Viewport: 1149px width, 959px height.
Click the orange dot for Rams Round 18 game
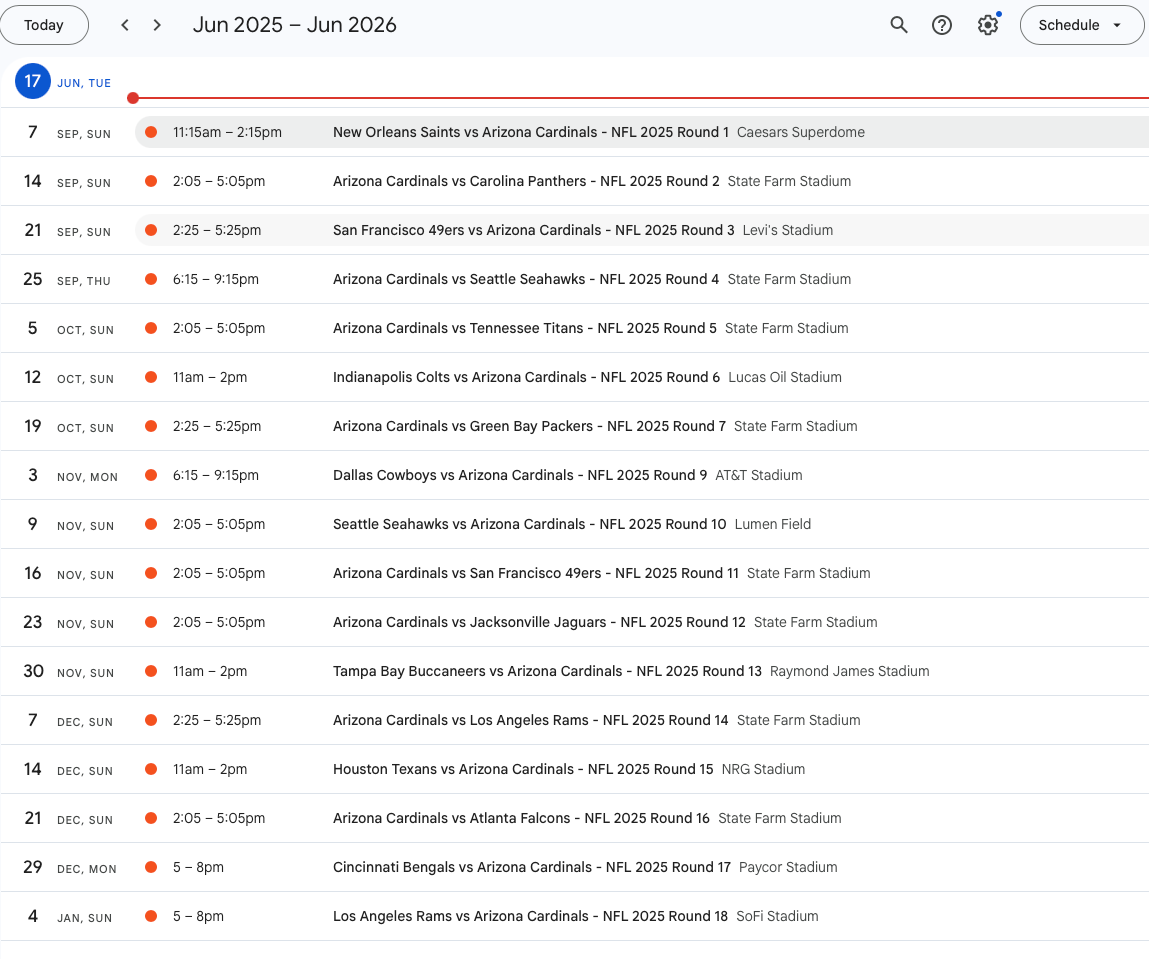151,917
